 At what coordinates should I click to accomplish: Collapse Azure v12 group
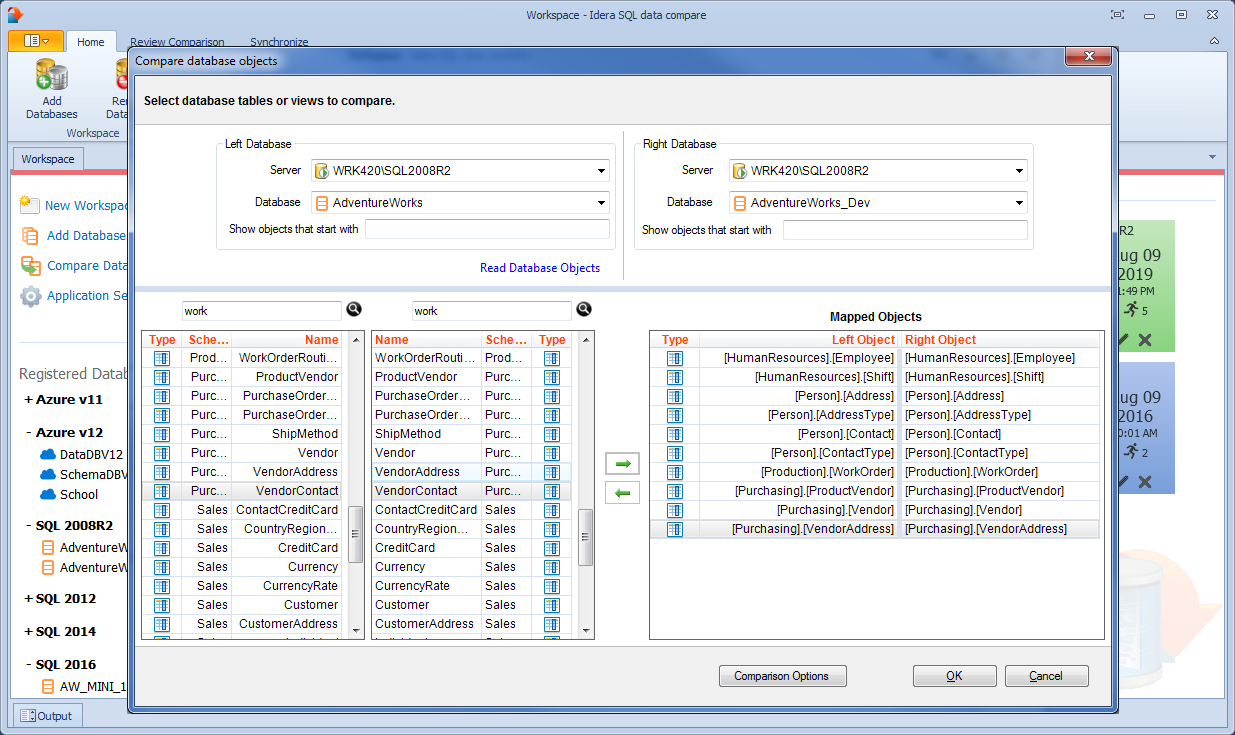pyautogui.click(x=28, y=433)
